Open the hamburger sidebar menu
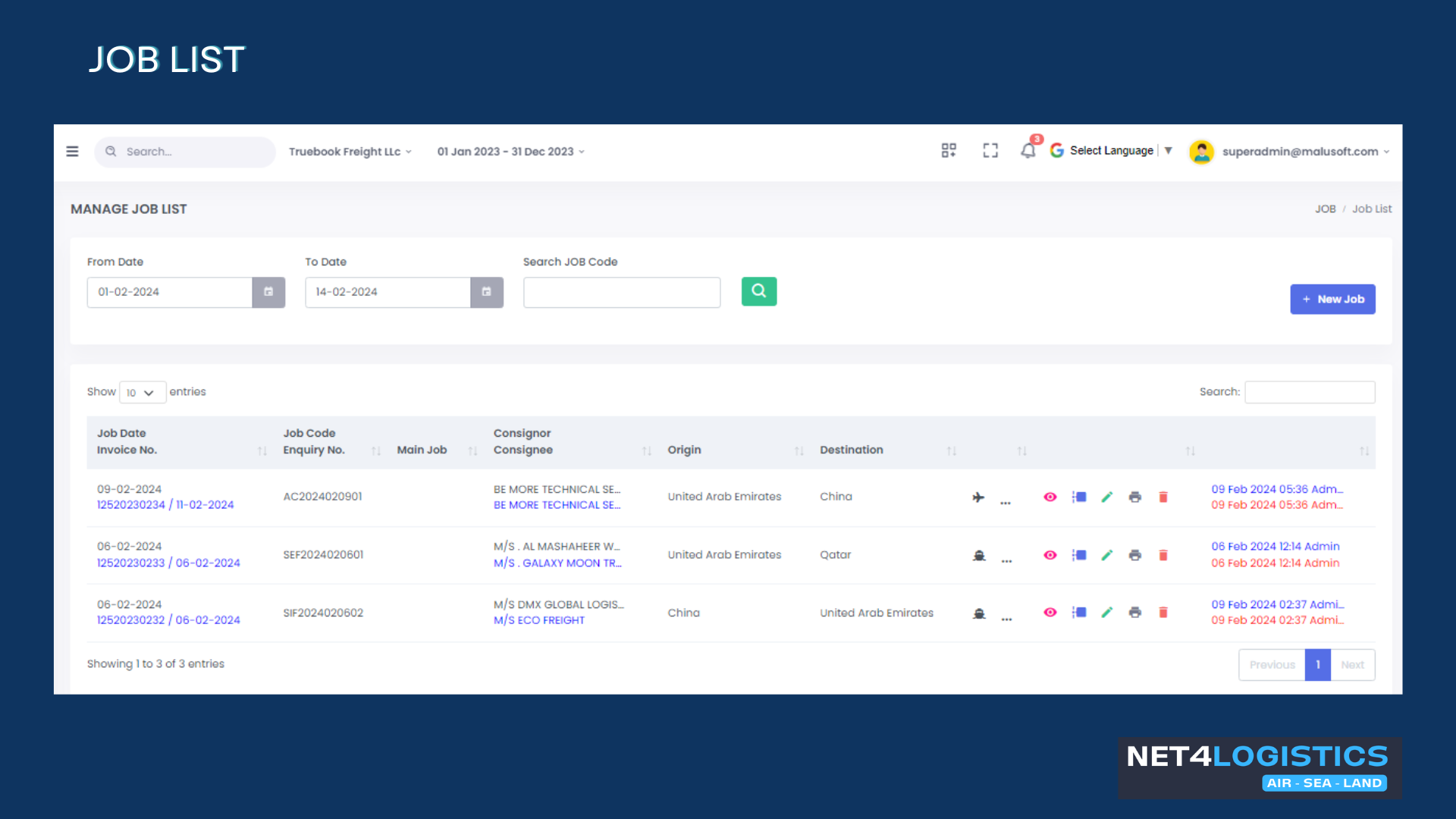This screenshot has width=1456, height=819. pos(72,152)
